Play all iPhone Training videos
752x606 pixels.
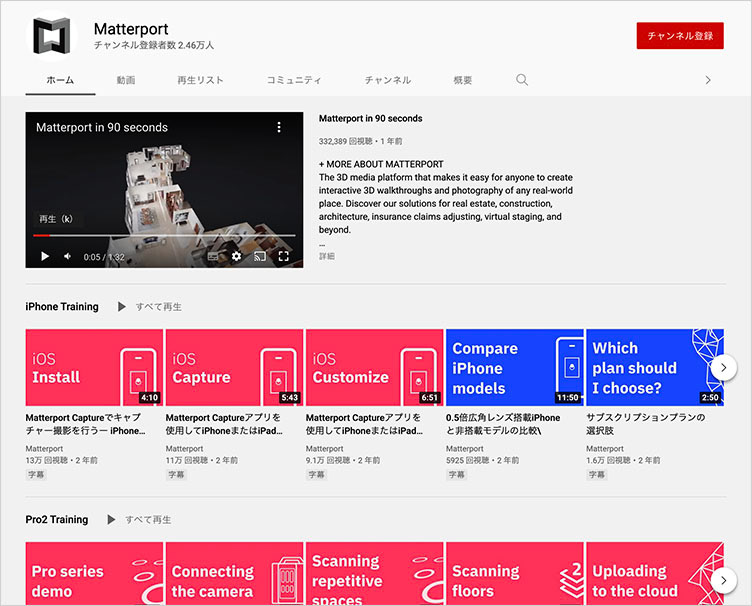coord(158,307)
